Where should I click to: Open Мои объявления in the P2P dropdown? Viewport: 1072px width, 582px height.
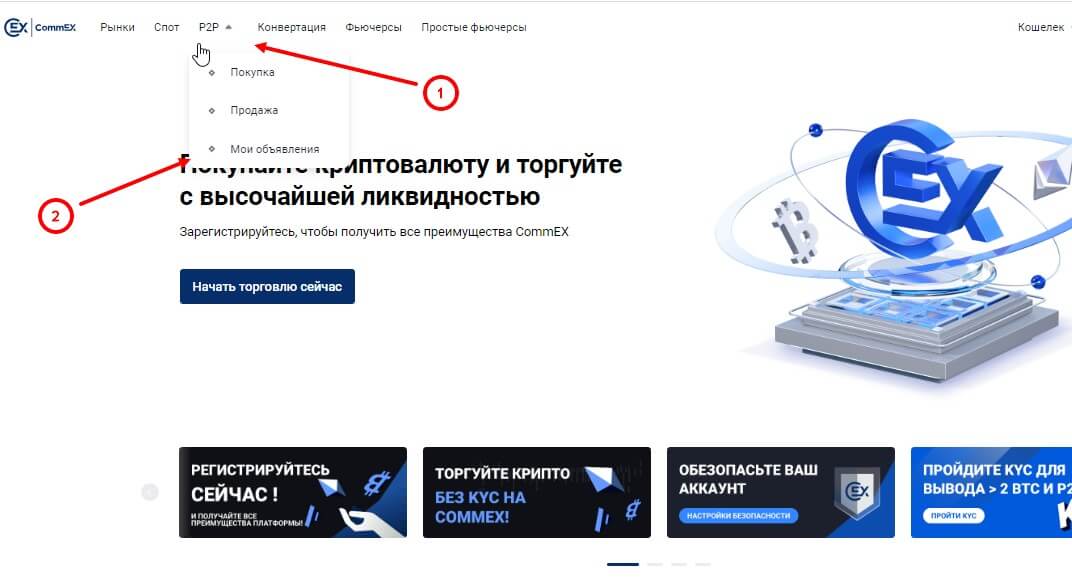(274, 148)
